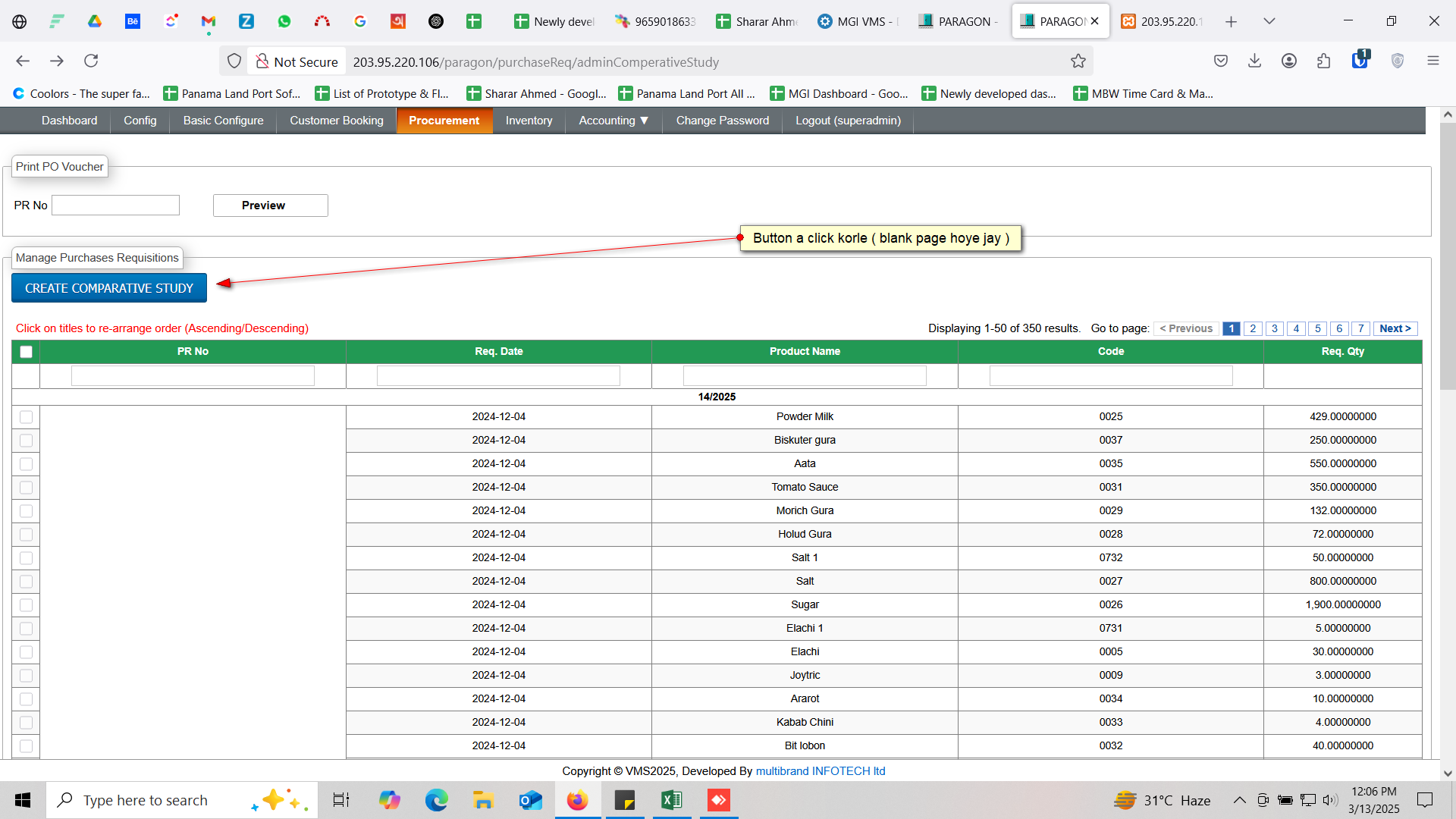1456x819 pixels.
Task: Go to the Basic Configure menu
Action: (223, 121)
